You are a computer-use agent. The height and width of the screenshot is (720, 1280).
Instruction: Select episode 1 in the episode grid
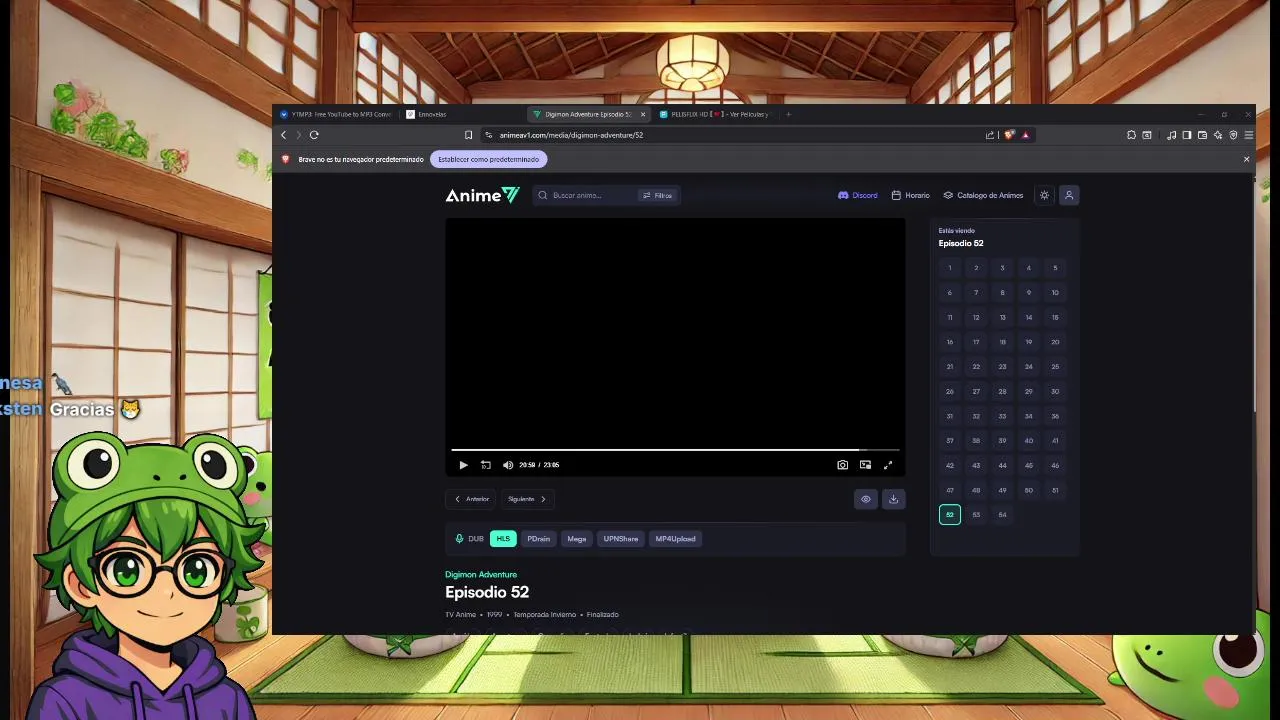tap(950, 268)
